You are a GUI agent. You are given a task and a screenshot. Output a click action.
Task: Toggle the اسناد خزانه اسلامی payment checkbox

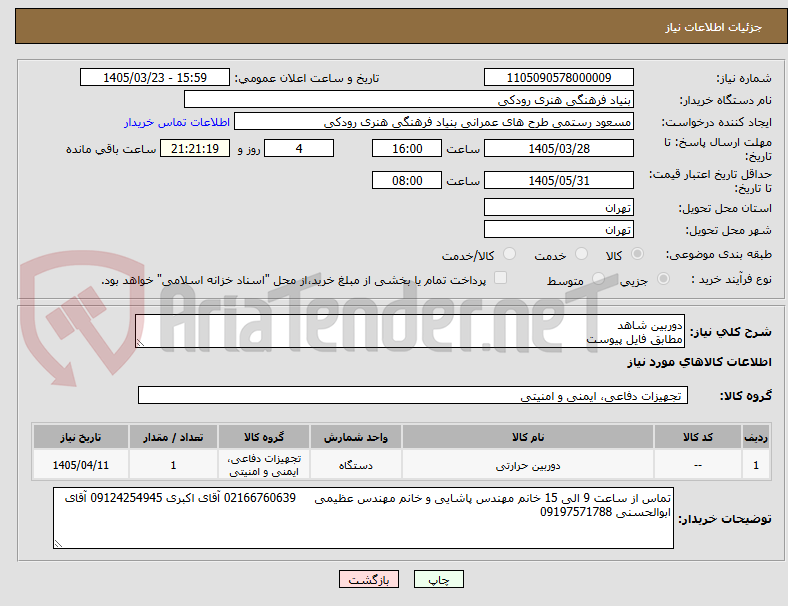501,278
